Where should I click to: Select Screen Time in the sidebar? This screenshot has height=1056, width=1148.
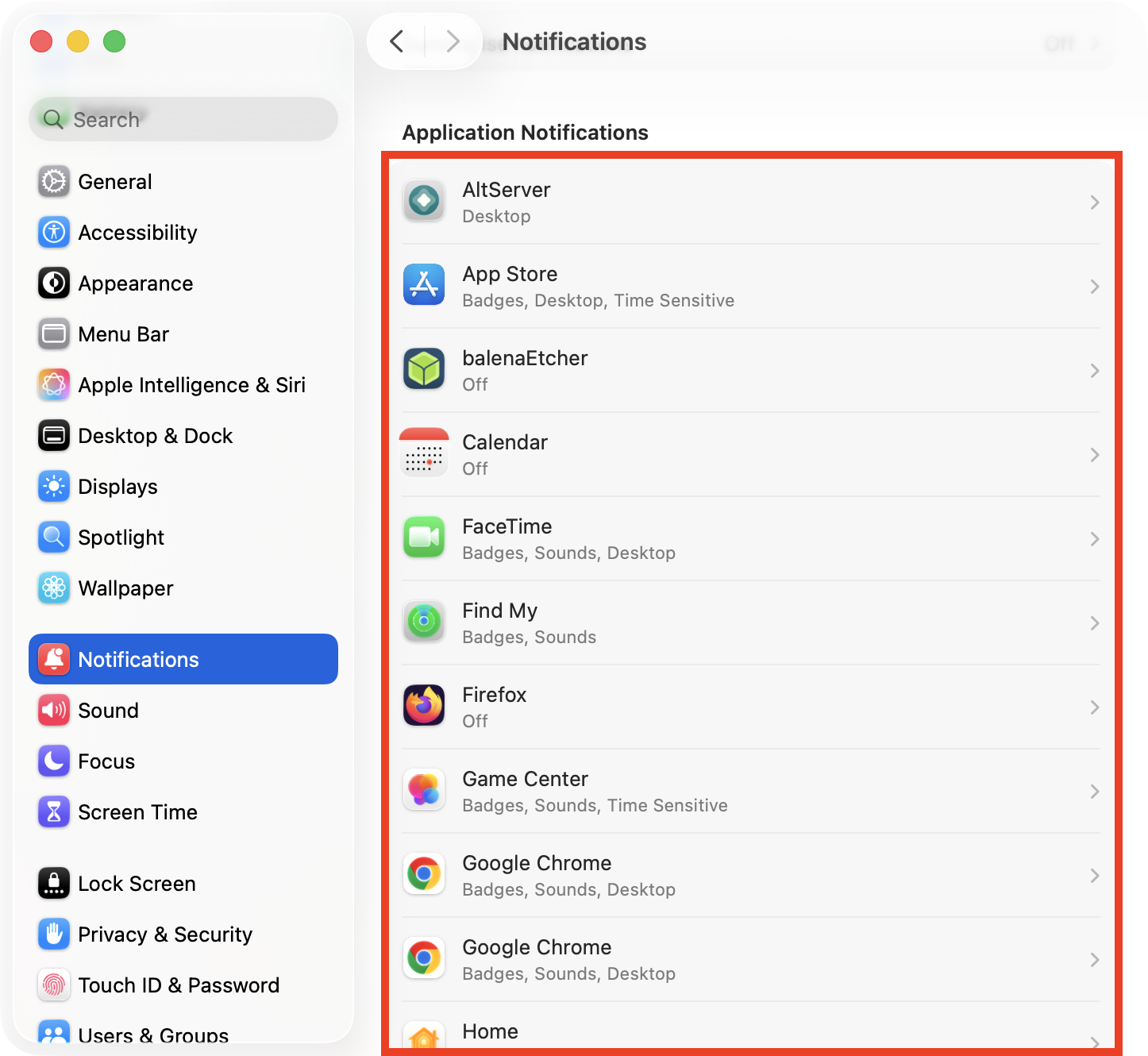click(x=137, y=811)
